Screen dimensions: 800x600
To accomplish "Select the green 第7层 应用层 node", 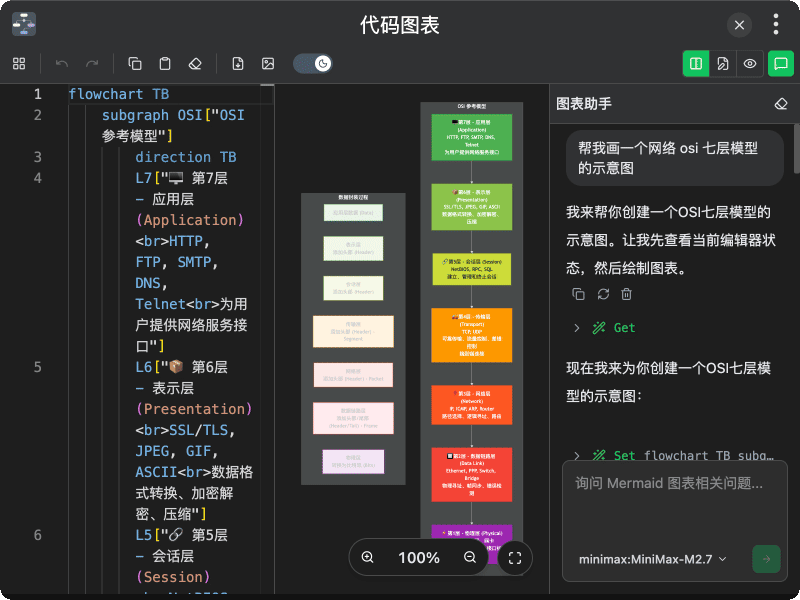I will point(471,137).
